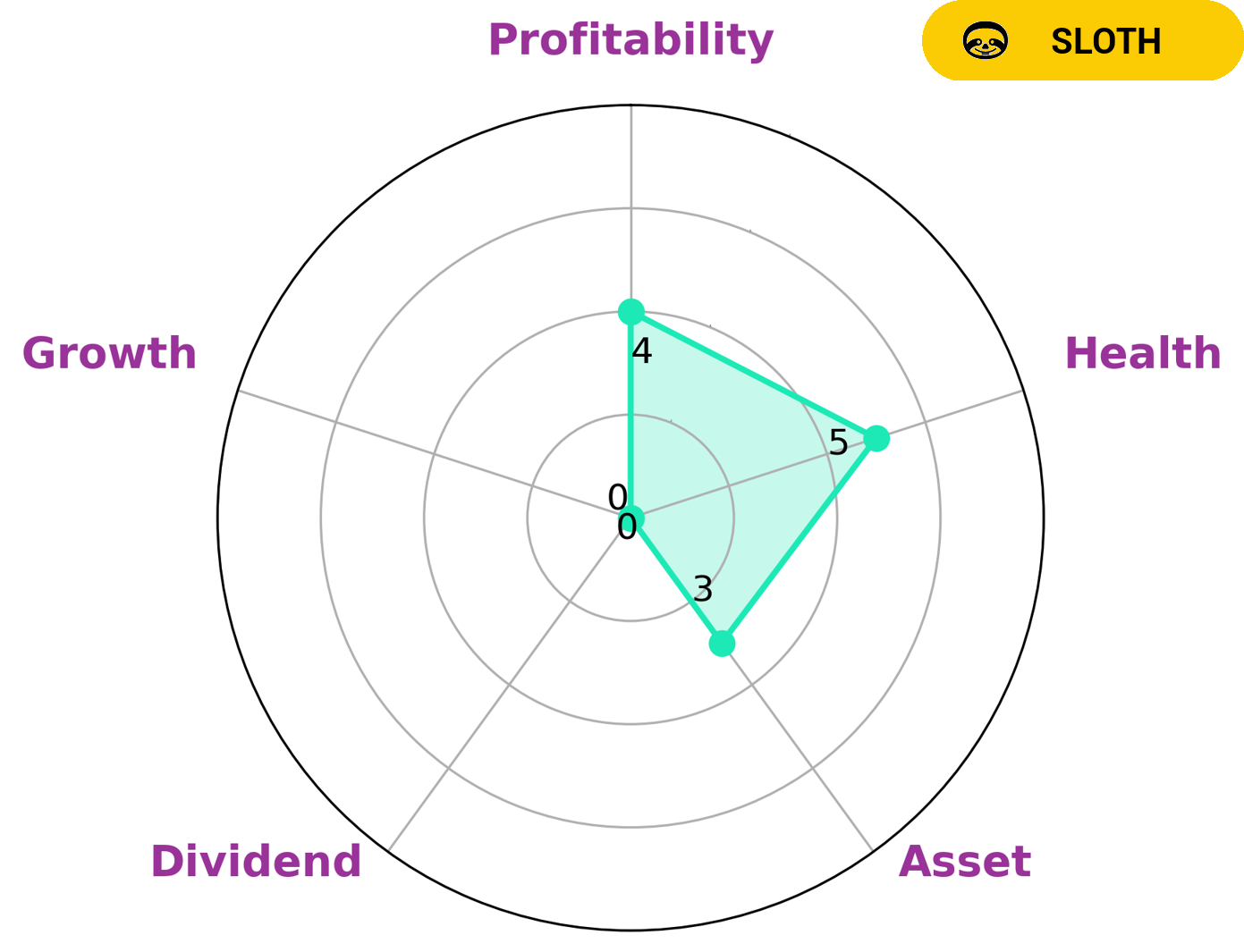Select the Health axis label
The width and height of the screenshot is (1244, 952).
pyautogui.click(x=1142, y=354)
